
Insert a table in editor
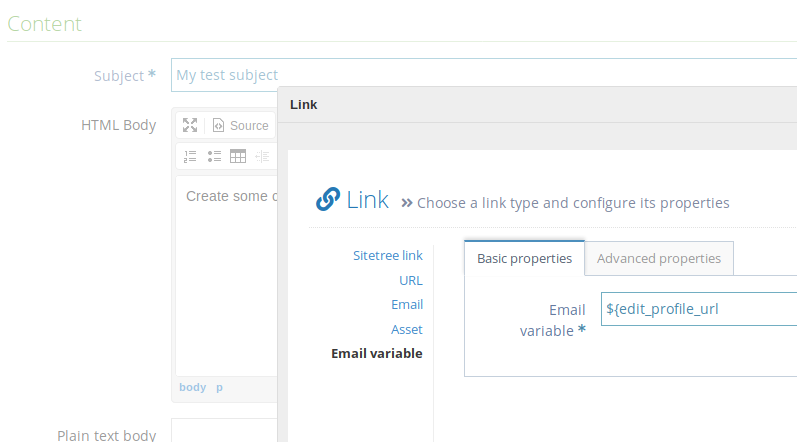click(238, 156)
